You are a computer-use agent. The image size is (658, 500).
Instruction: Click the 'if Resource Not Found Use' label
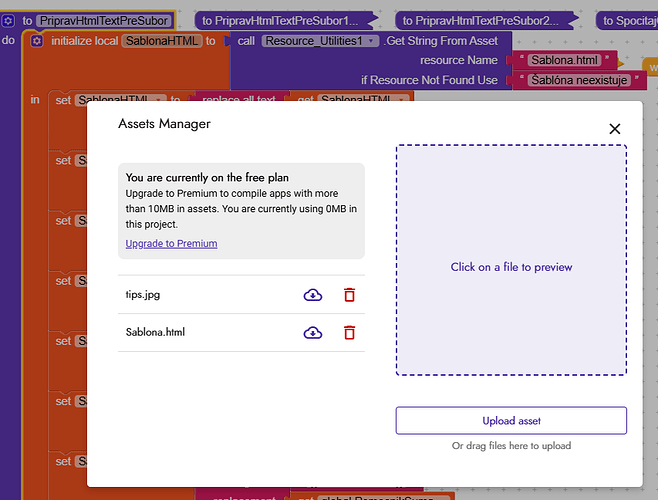click(429, 80)
